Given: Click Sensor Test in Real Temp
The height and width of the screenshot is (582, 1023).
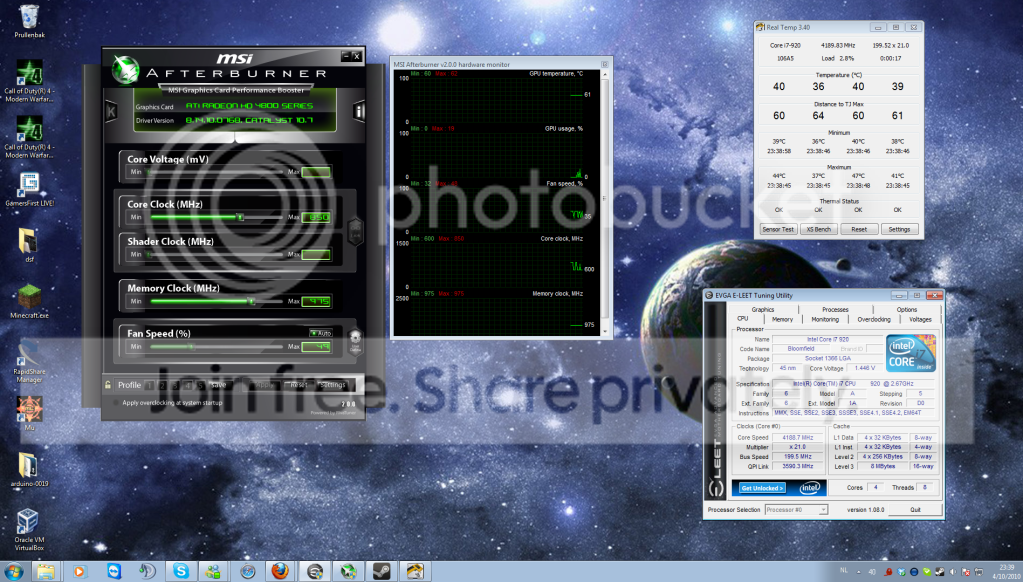Looking at the screenshot, I should click(x=778, y=229).
